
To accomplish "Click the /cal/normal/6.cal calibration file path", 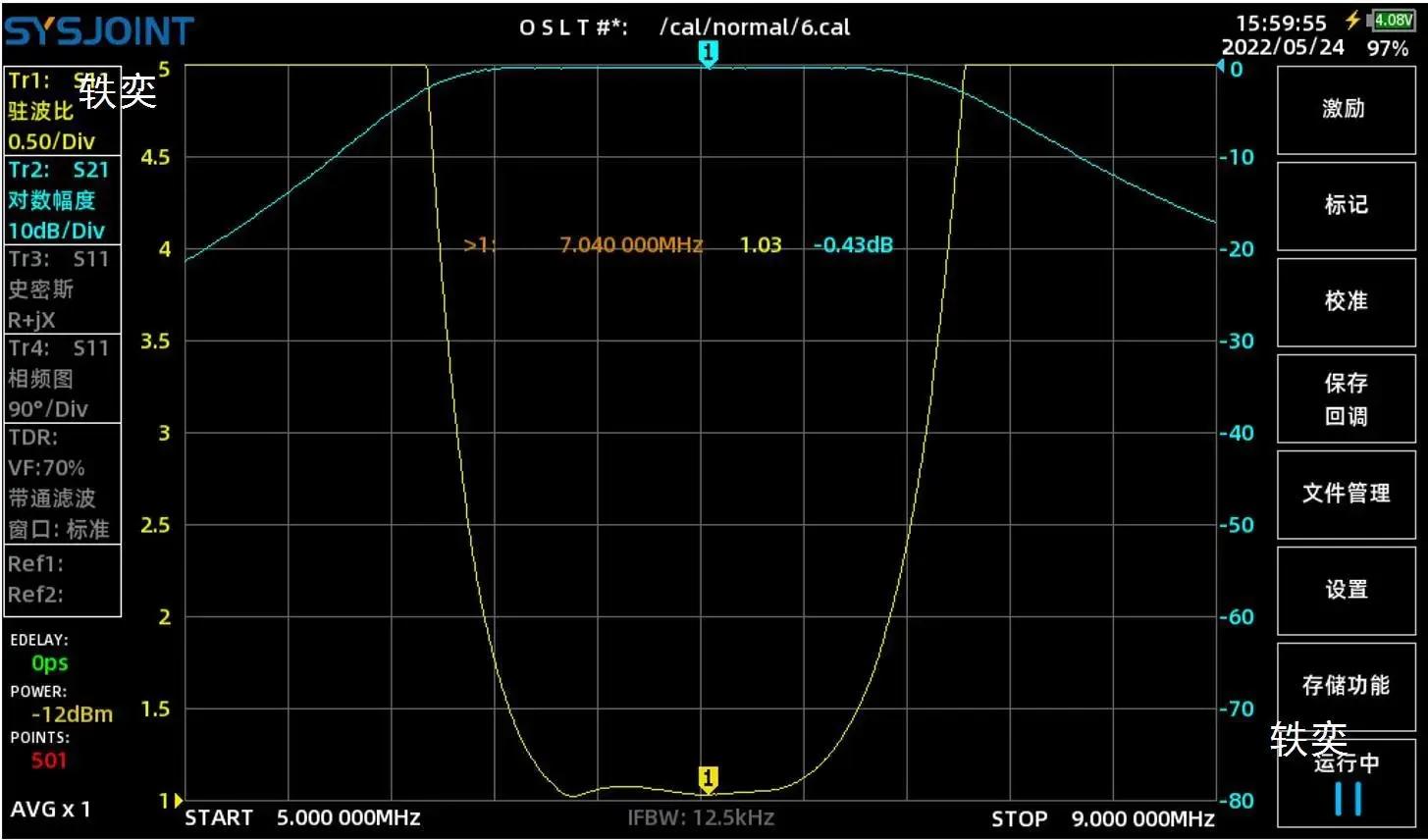I will pyautogui.click(x=755, y=27).
